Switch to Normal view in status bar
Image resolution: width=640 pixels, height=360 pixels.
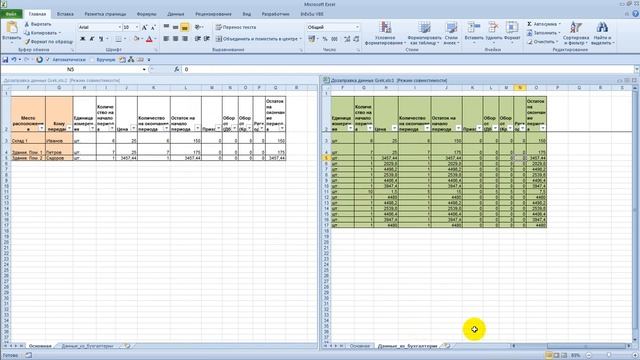tap(549, 356)
